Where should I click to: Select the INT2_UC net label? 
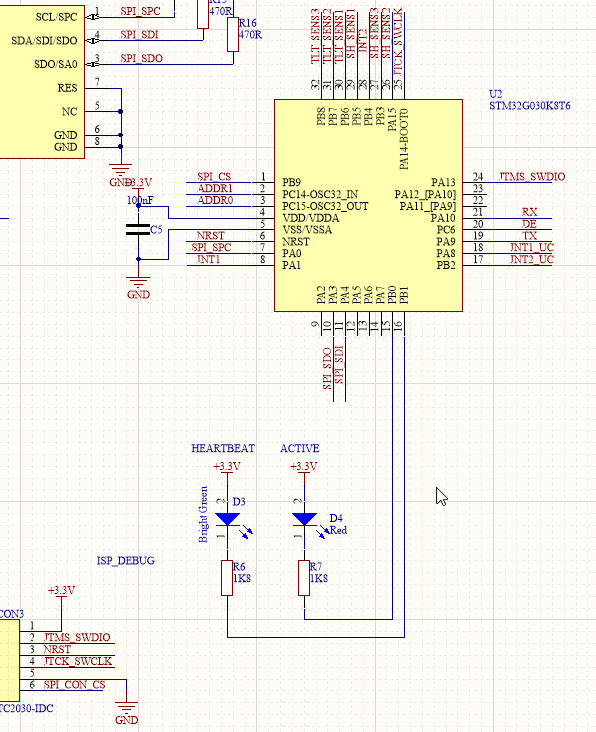click(532, 259)
